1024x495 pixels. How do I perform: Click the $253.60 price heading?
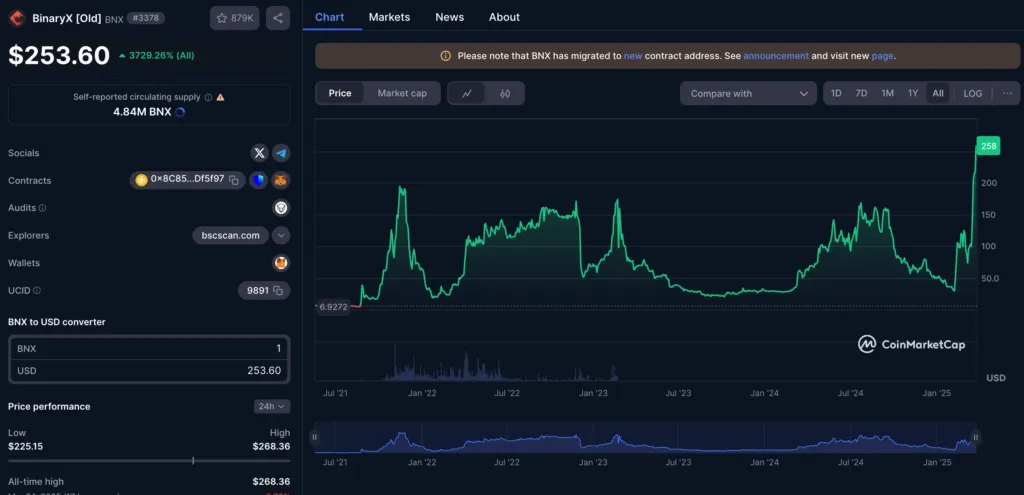click(x=59, y=56)
